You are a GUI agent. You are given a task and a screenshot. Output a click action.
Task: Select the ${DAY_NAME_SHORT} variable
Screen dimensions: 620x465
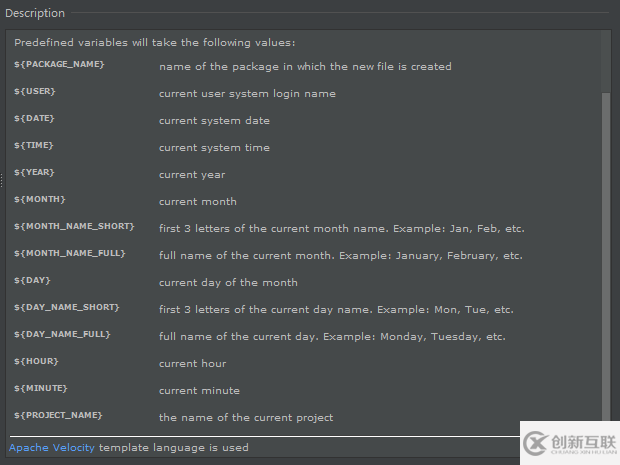(67, 308)
